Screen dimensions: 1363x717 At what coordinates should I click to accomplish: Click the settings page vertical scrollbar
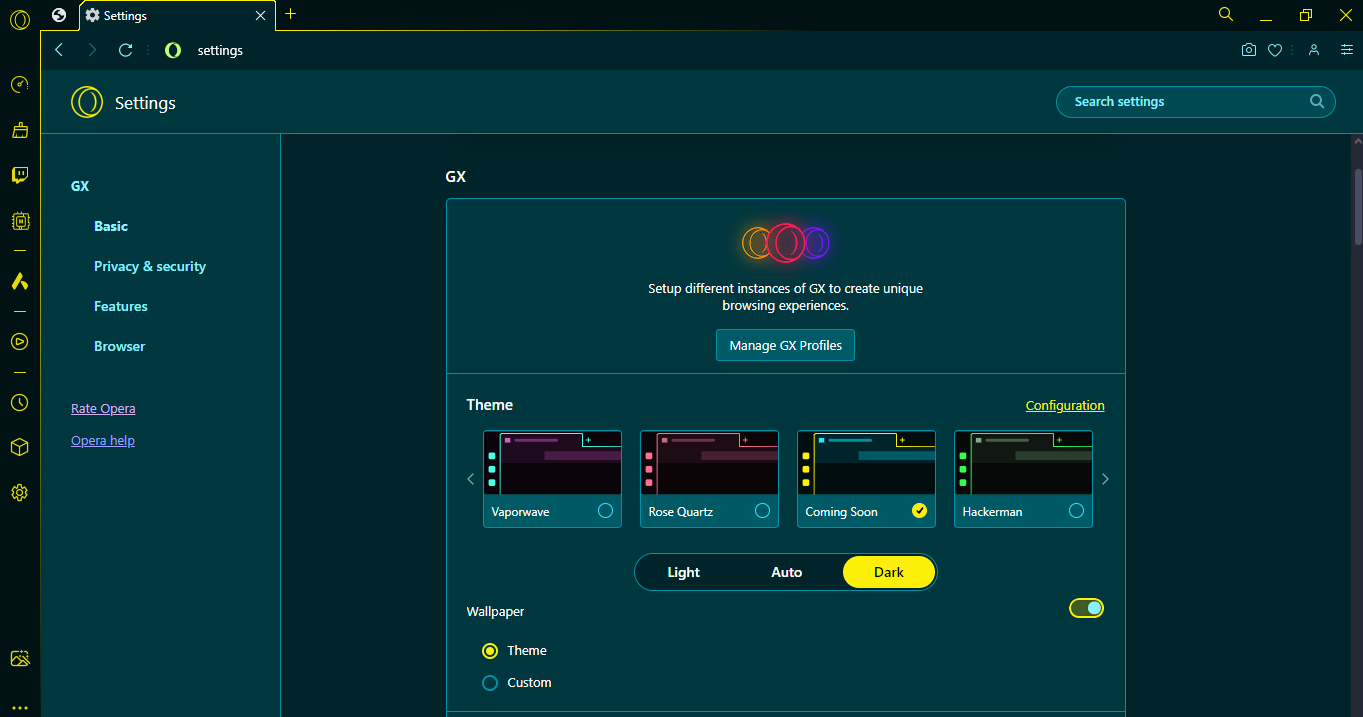point(1358,206)
